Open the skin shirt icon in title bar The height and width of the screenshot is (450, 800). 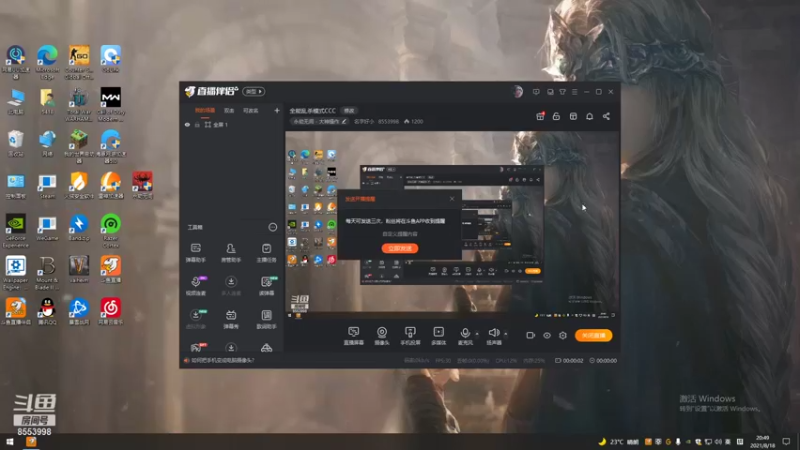(x=562, y=92)
